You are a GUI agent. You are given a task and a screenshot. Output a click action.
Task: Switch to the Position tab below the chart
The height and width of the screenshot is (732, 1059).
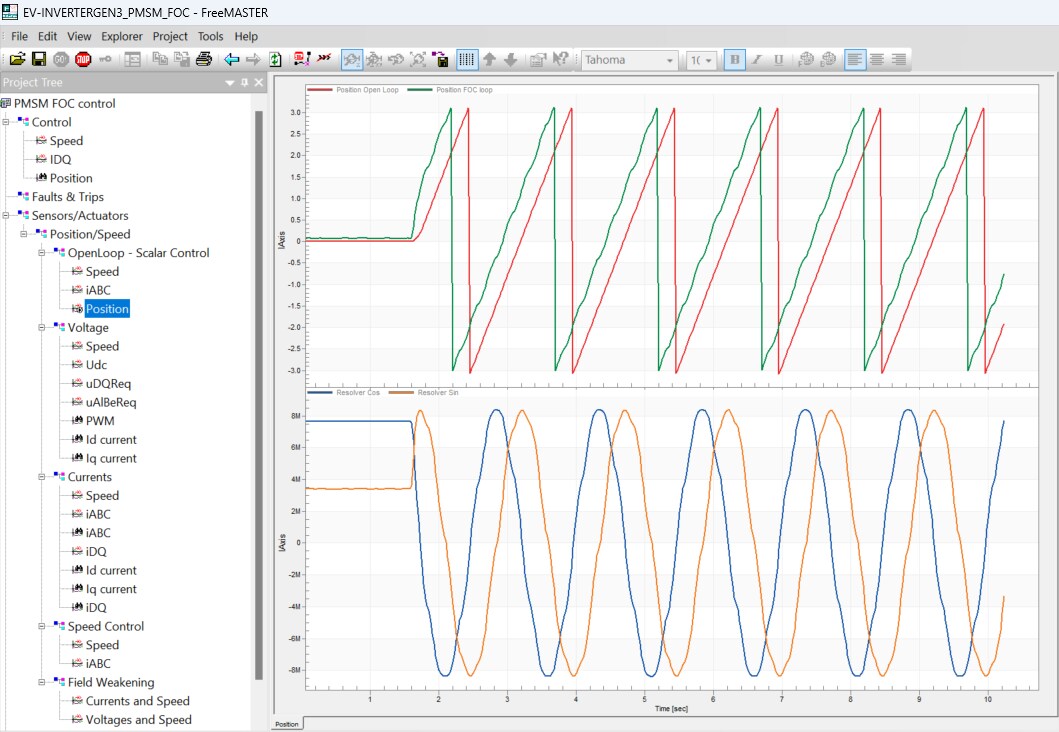point(286,723)
